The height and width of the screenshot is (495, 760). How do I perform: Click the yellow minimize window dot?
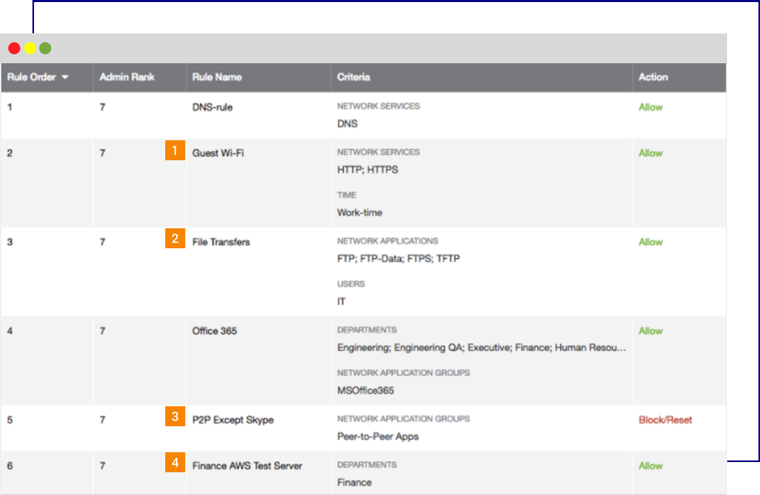pyautogui.click(x=30, y=48)
